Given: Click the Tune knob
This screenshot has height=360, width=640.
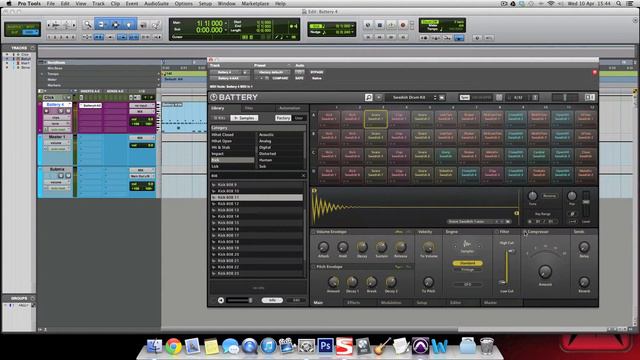Looking at the screenshot, I should click(533, 196).
